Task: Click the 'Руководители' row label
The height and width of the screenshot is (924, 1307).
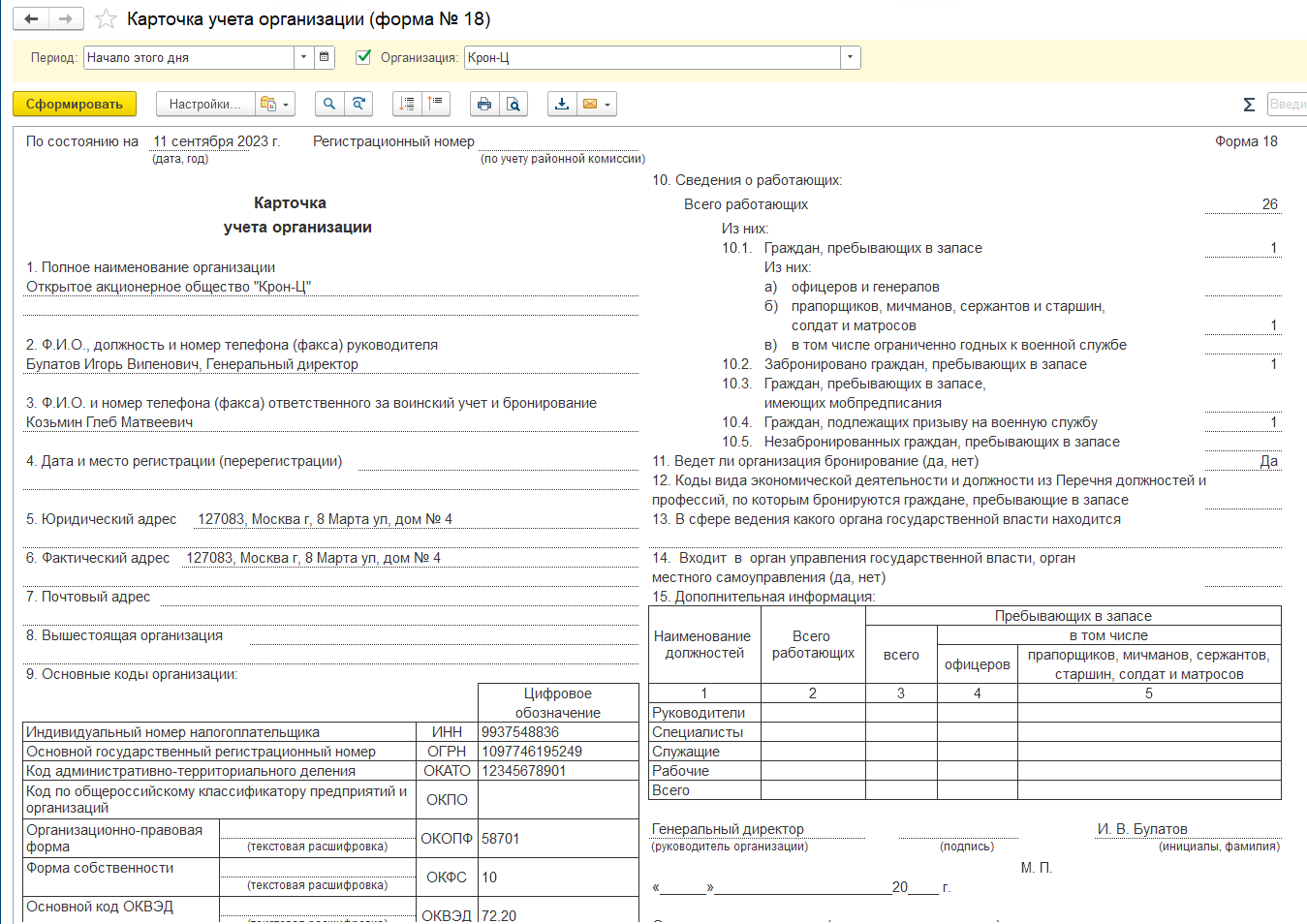Action: click(x=699, y=713)
